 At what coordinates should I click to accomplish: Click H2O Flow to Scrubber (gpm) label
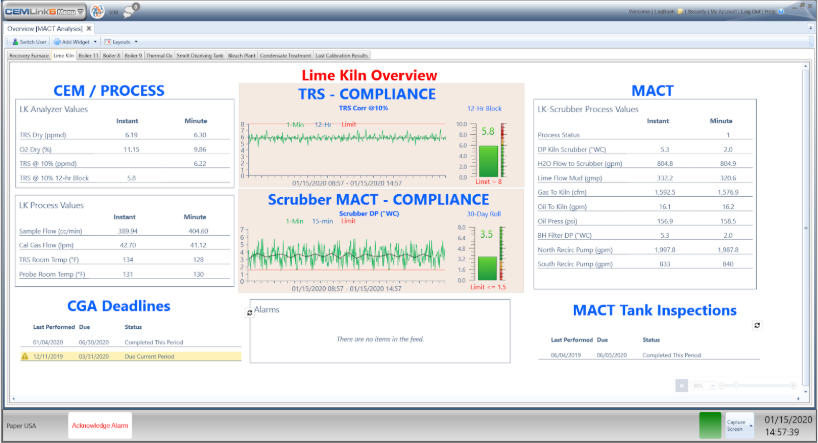(580, 163)
